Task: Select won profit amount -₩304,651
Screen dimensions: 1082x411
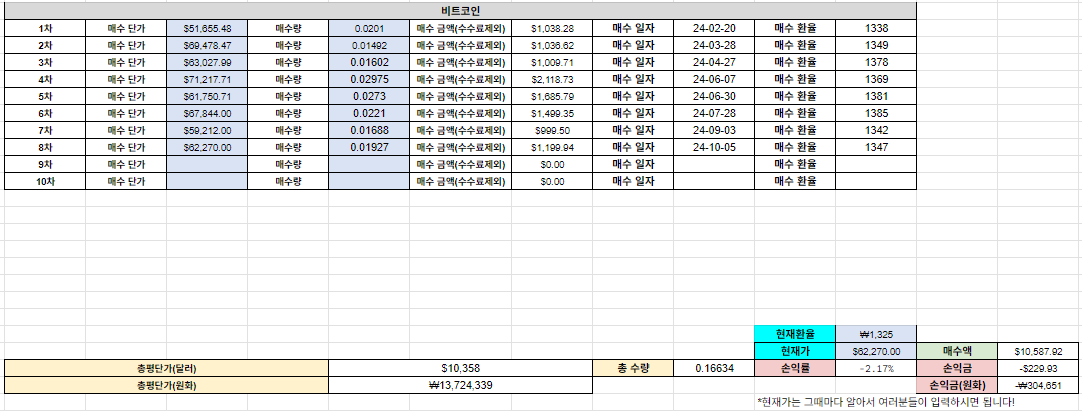Action: point(1039,385)
